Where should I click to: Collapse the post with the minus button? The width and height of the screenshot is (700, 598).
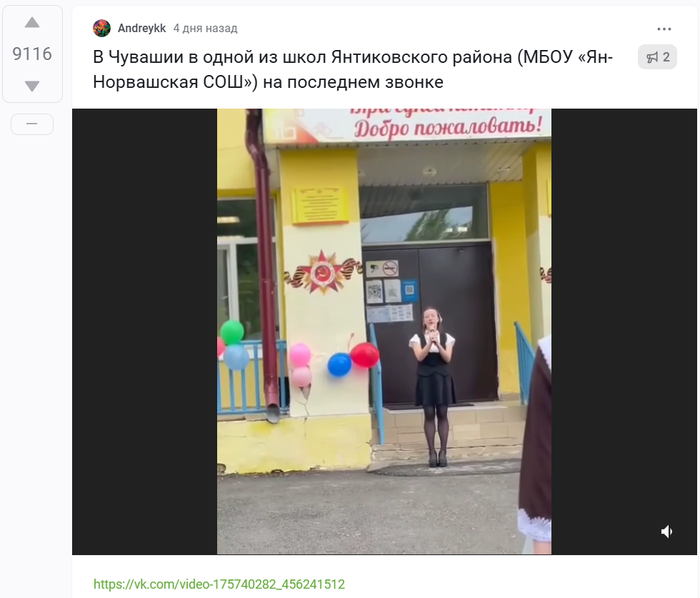[32, 124]
